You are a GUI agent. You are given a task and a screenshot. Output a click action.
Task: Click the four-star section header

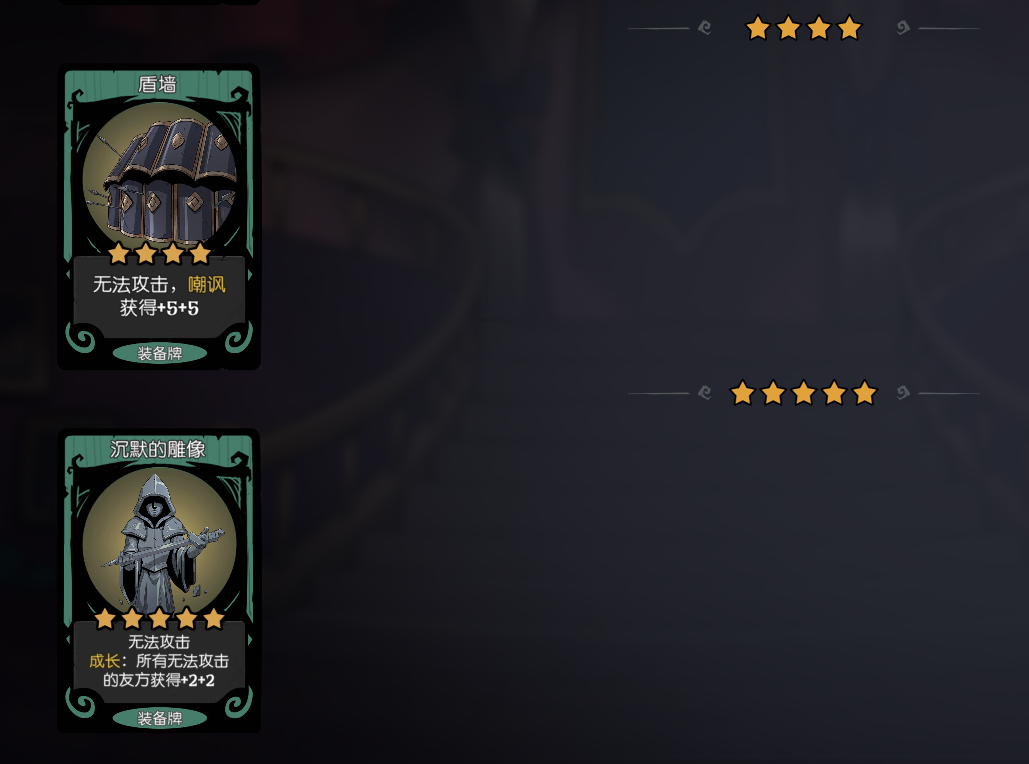[803, 28]
